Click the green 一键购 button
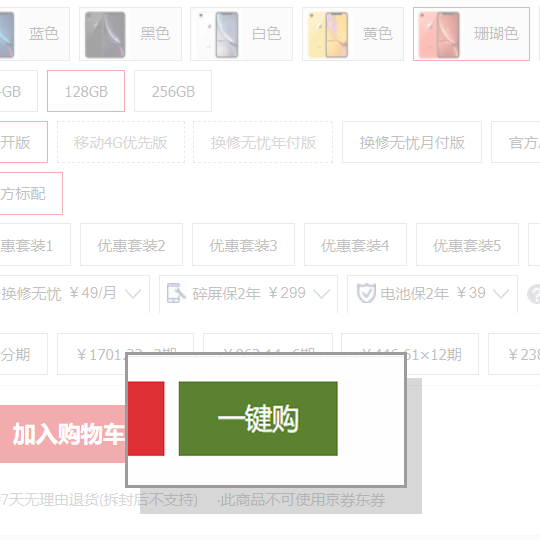This screenshot has height=540, width=540. (258, 418)
